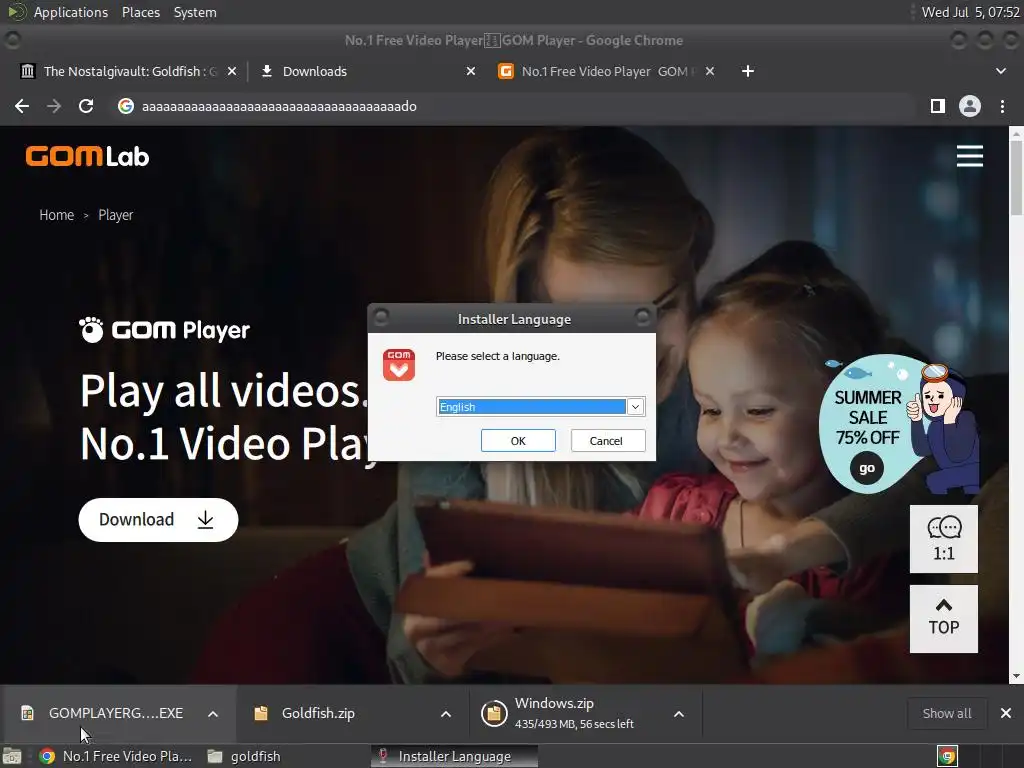Click the Chrome tray icon in bottom panel
The height and width of the screenshot is (768, 1024).
(x=947, y=756)
